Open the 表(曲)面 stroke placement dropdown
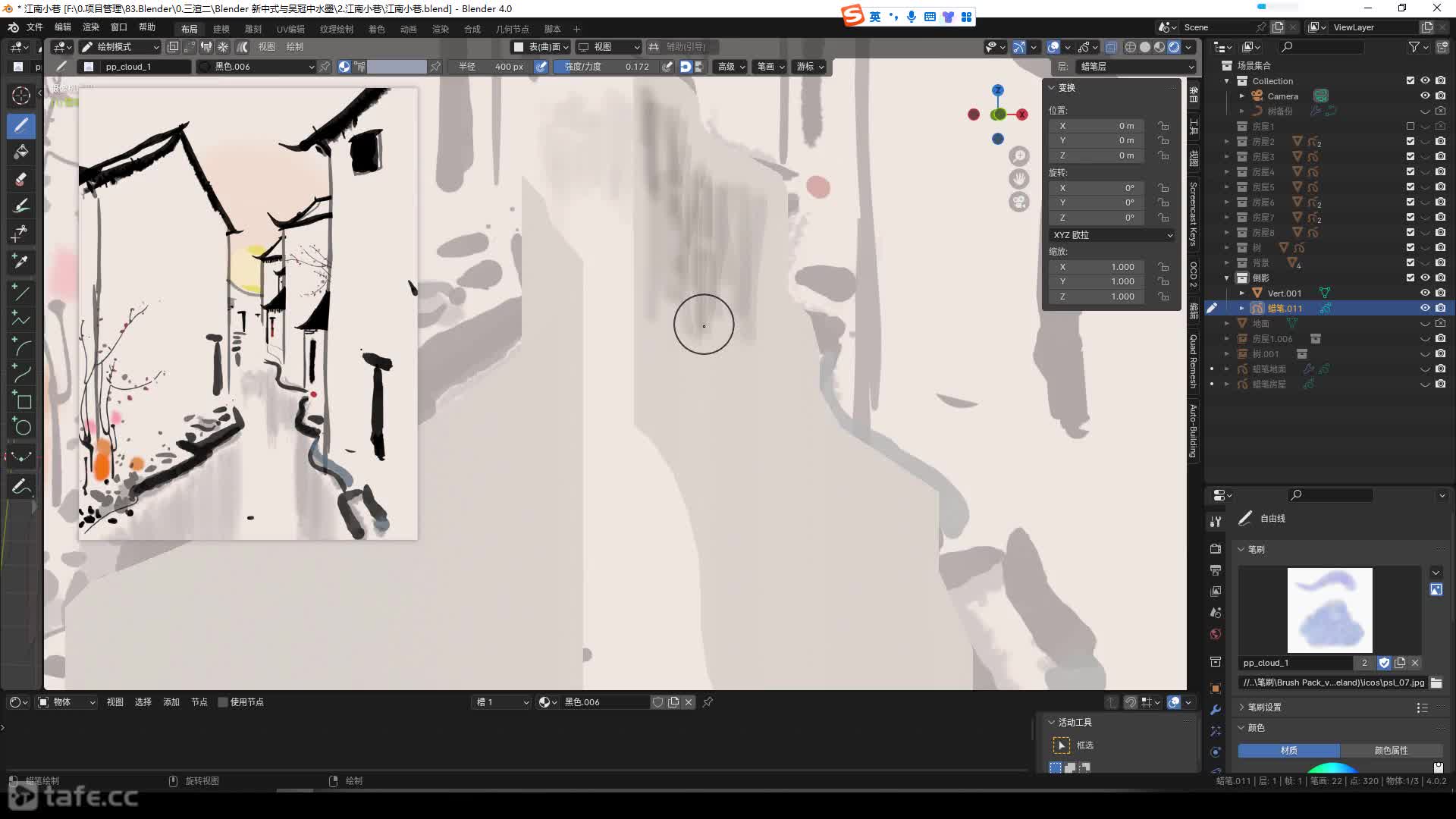Image resolution: width=1456 pixels, height=819 pixels. [541, 47]
